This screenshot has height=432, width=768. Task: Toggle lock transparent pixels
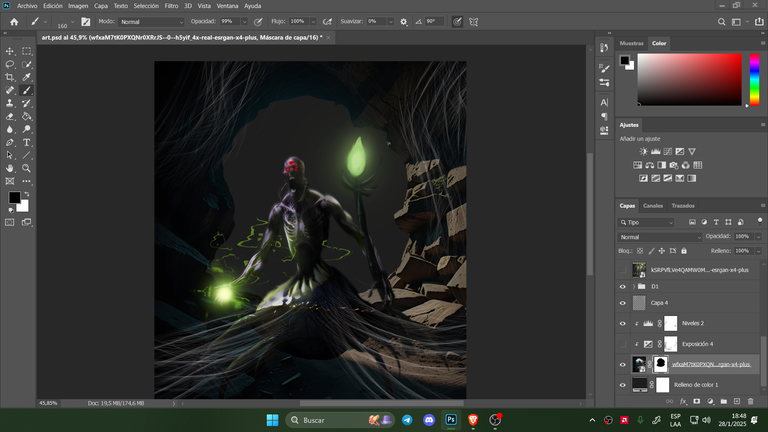(x=640, y=251)
